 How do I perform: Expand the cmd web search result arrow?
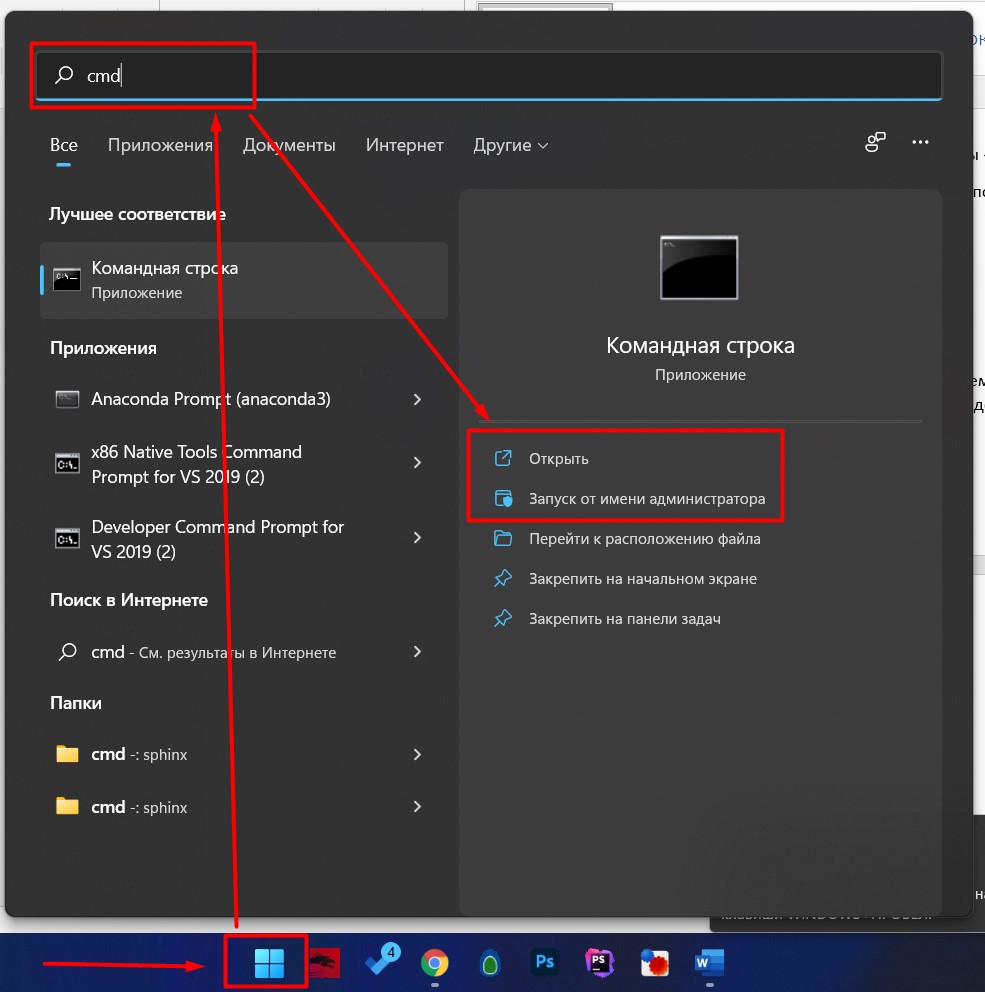click(417, 652)
